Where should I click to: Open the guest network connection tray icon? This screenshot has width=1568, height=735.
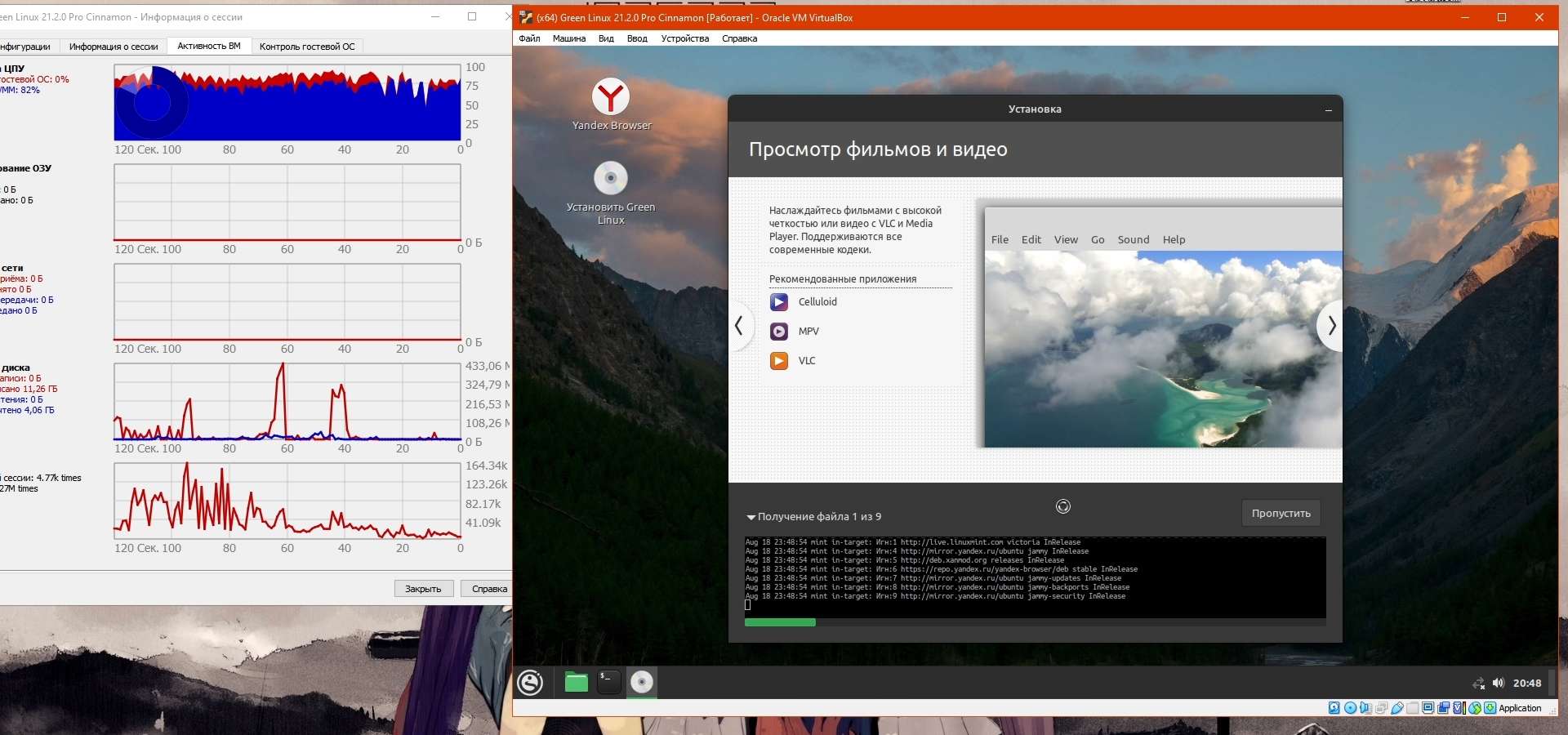(x=1478, y=684)
